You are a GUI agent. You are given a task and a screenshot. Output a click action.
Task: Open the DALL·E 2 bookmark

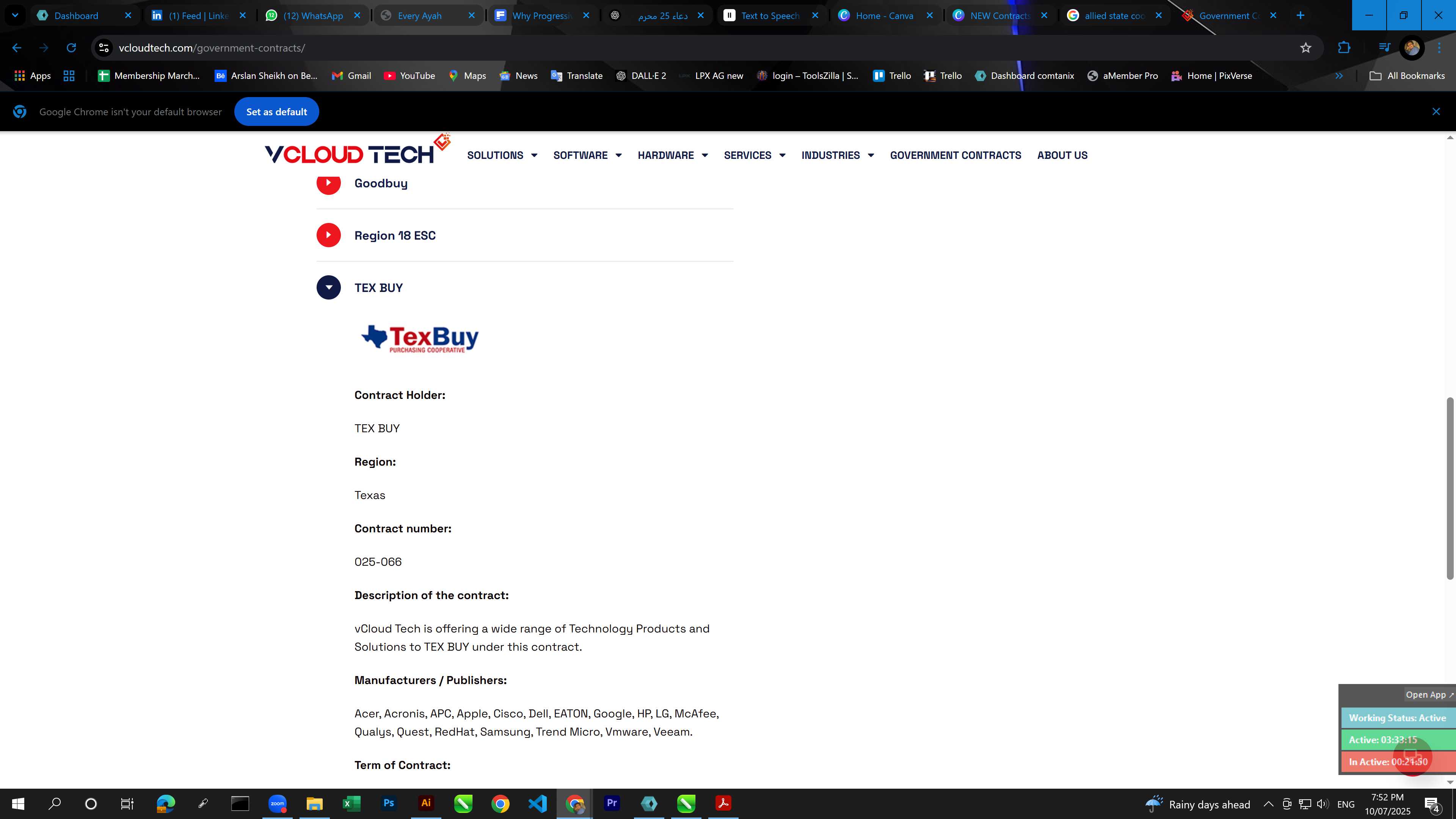tap(641, 76)
